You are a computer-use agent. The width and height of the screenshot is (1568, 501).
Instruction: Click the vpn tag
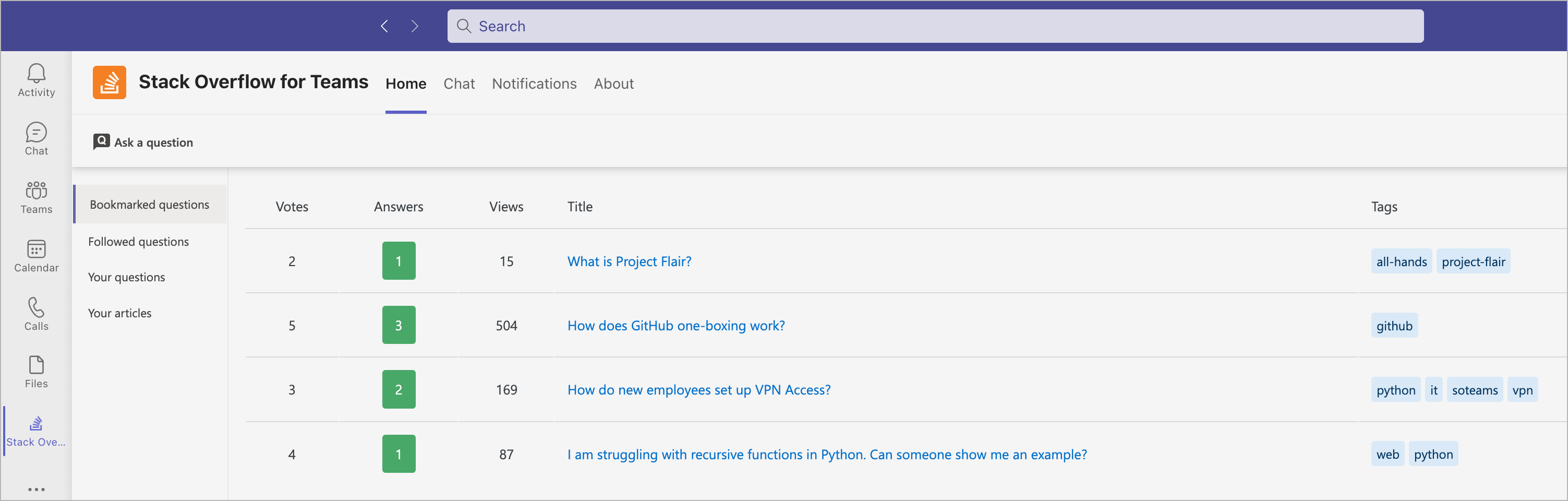pyautogui.click(x=1522, y=390)
